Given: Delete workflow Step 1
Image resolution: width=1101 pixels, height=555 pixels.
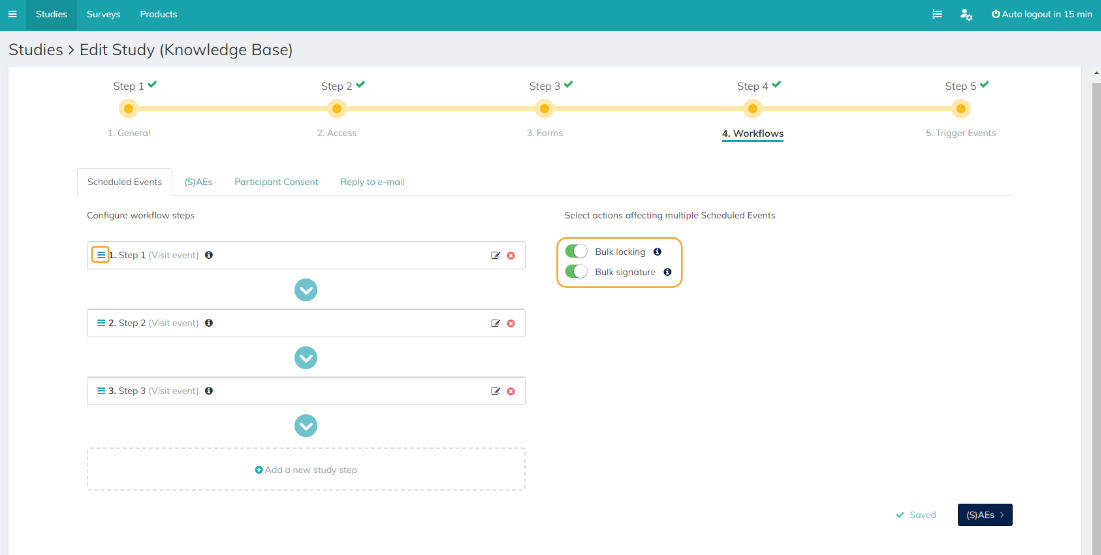Looking at the screenshot, I should click(x=510, y=255).
